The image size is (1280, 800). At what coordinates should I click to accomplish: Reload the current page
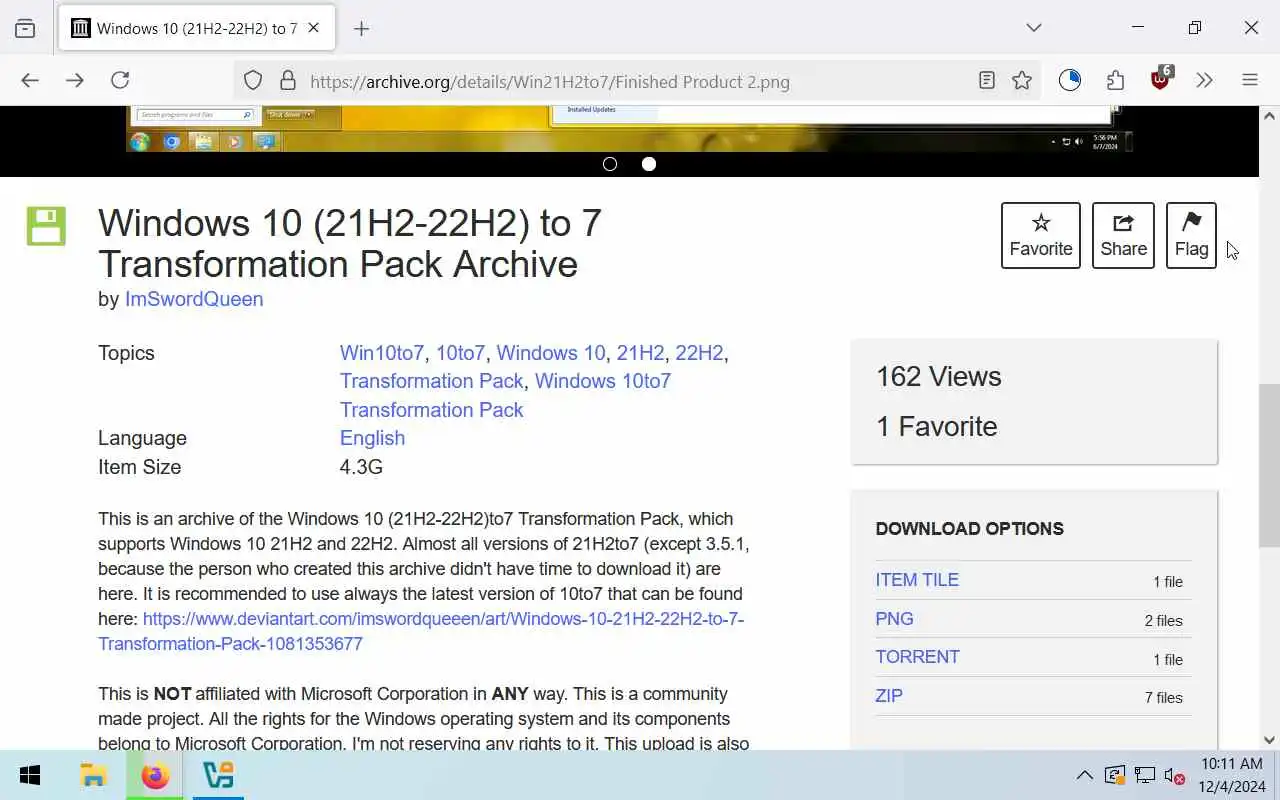120,81
